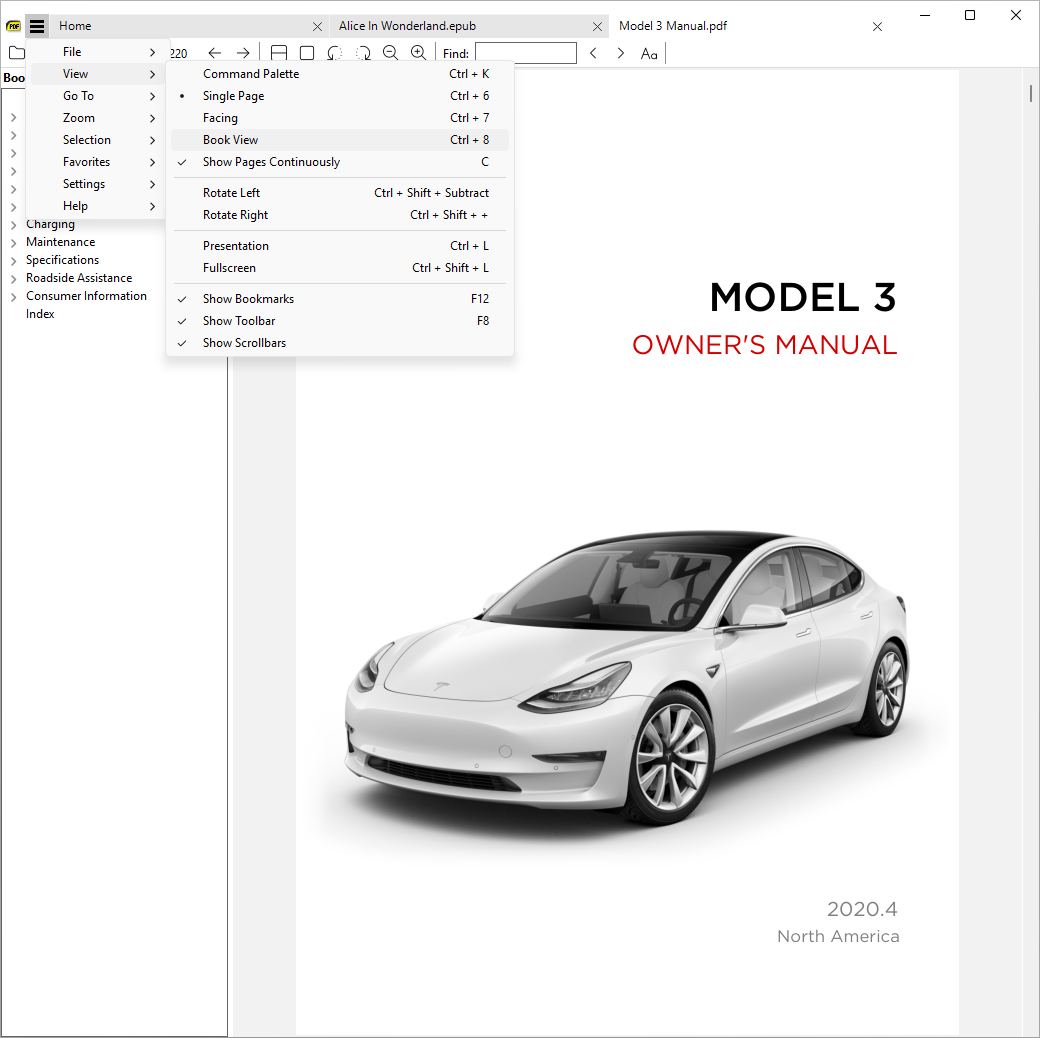Find previous match arrow
This screenshot has height=1038, width=1040.
[594, 53]
